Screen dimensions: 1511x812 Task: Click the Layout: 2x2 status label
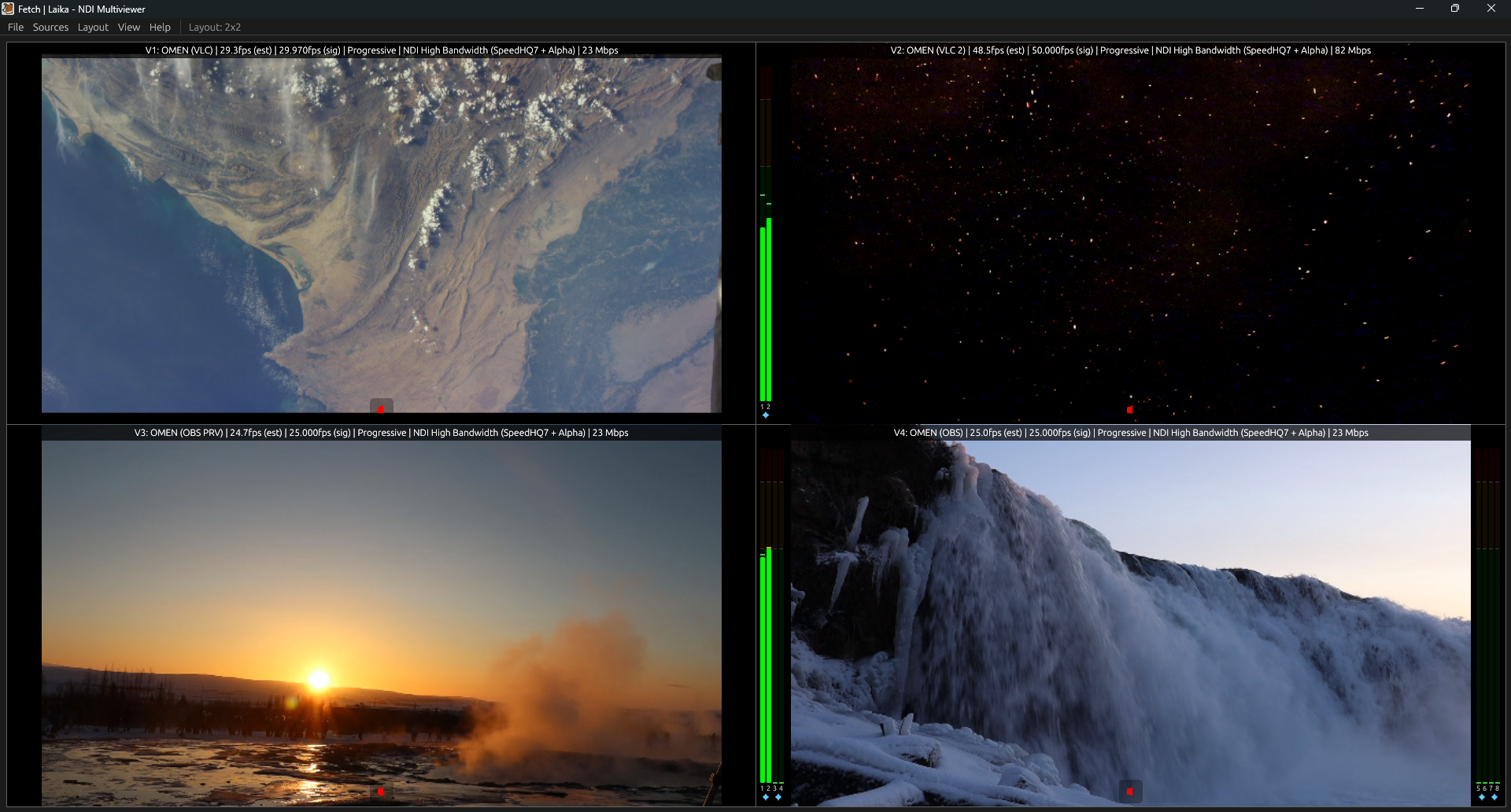point(214,27)
